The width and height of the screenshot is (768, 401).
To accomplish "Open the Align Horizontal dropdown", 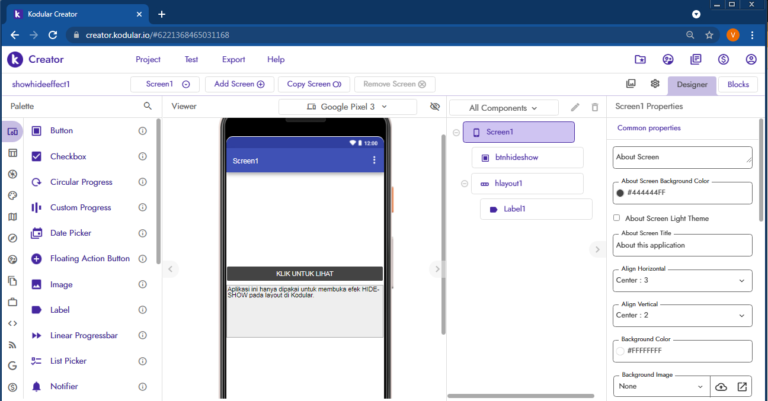I will [681, 281].
